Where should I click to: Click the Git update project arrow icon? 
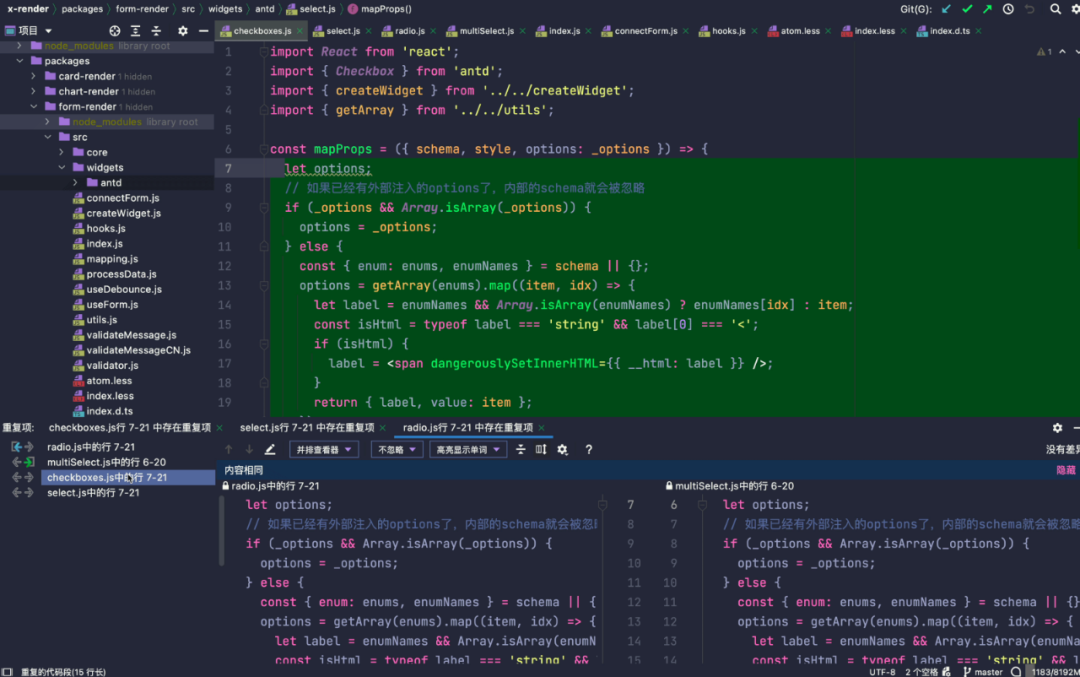tap(946, 9)
